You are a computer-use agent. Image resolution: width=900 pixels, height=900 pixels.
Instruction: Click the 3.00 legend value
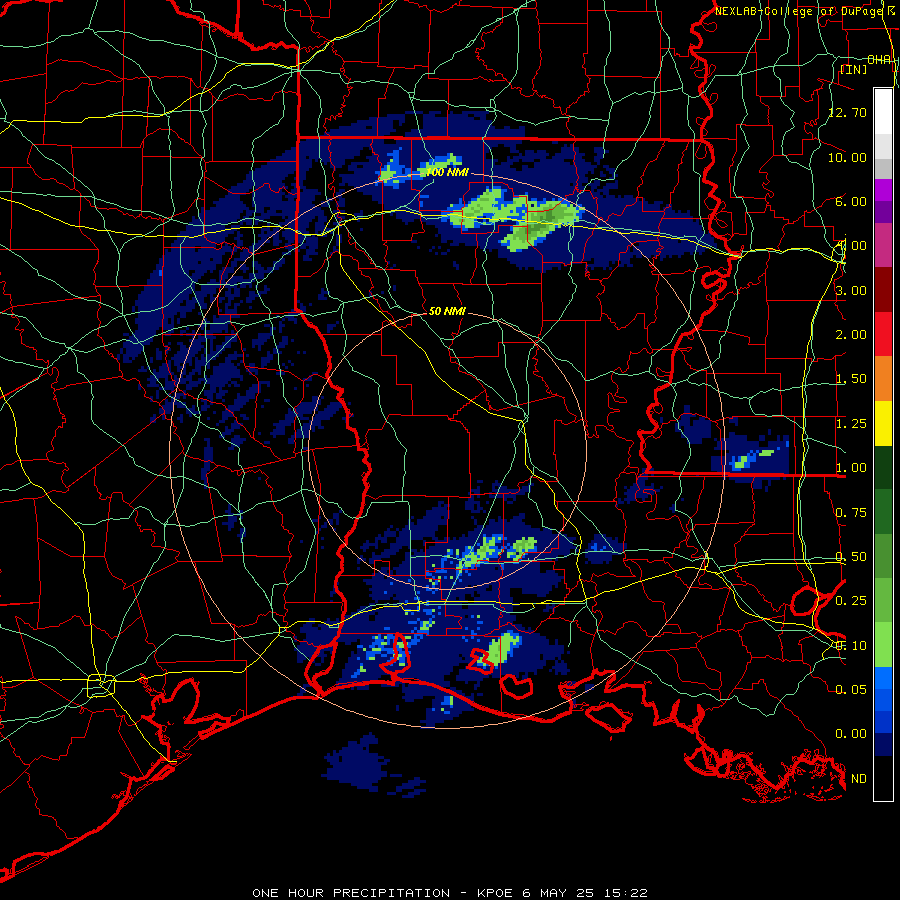[x=851, y=290]
